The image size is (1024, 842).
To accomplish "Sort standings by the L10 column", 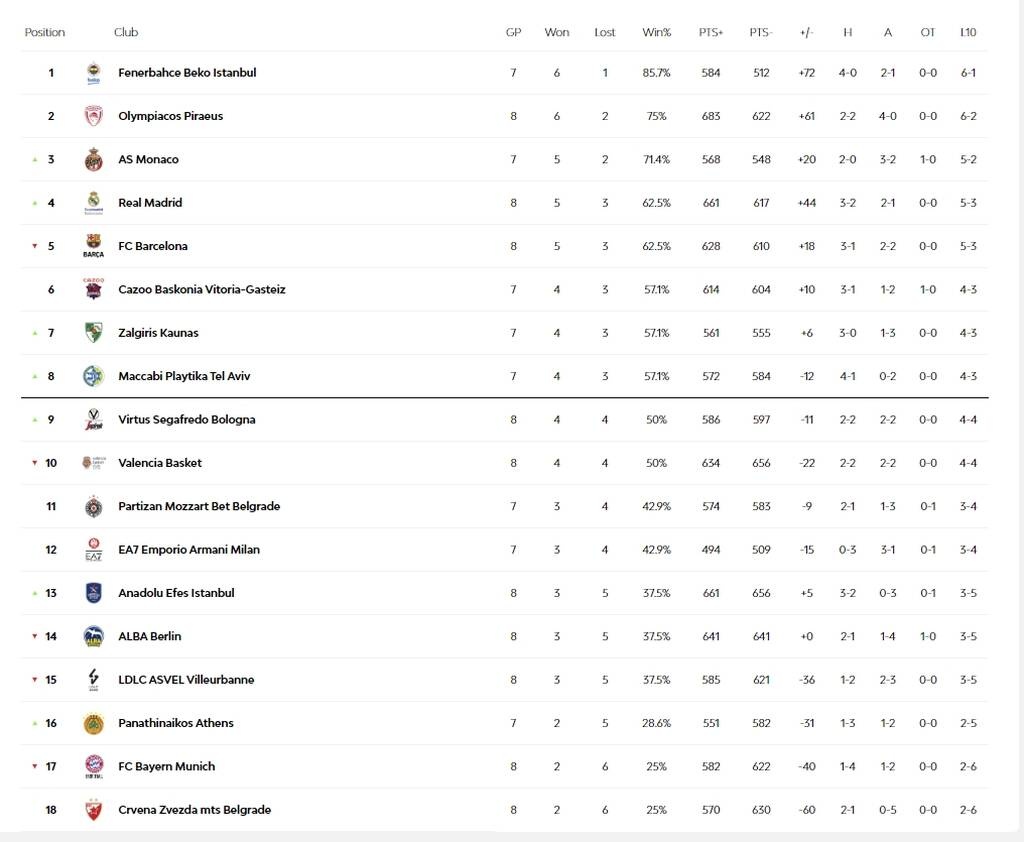I will pyautogui.click(x=968, y=32).
